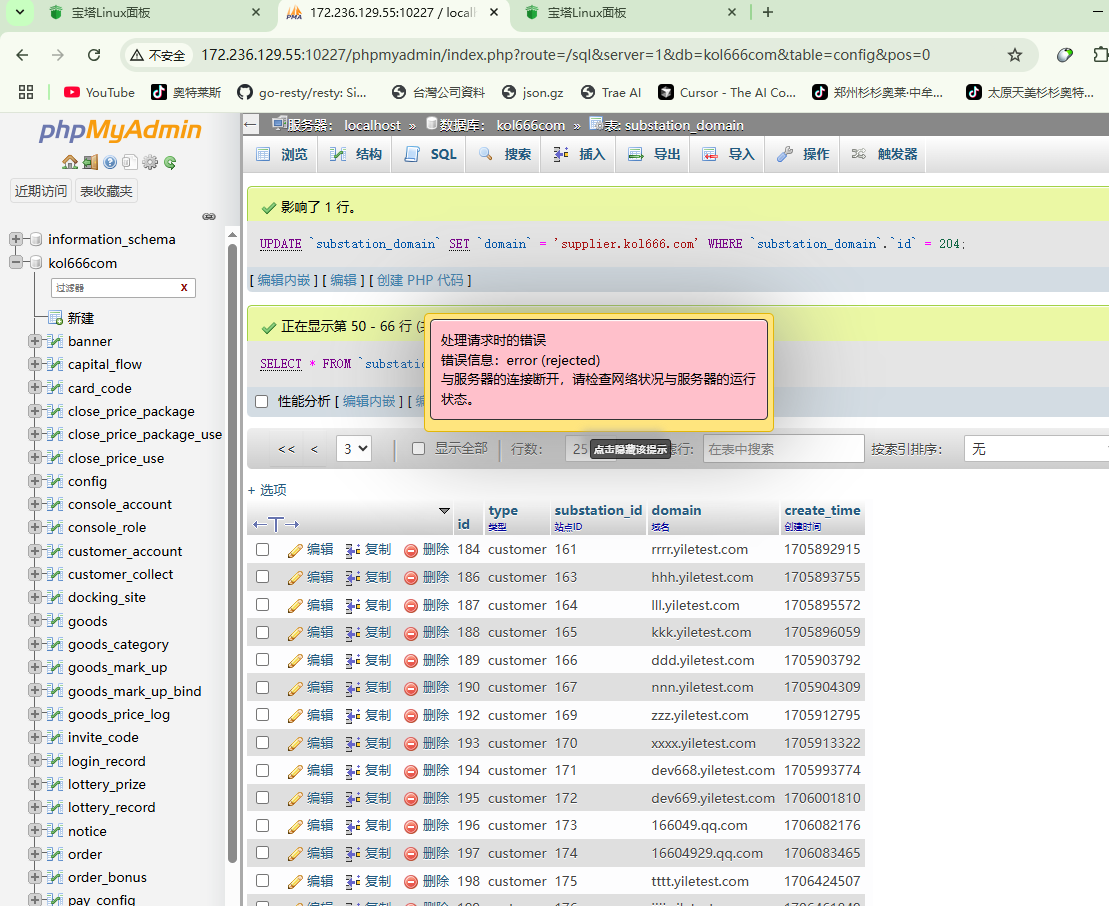Click red delete icon for row 190

(x=411, y=688)
